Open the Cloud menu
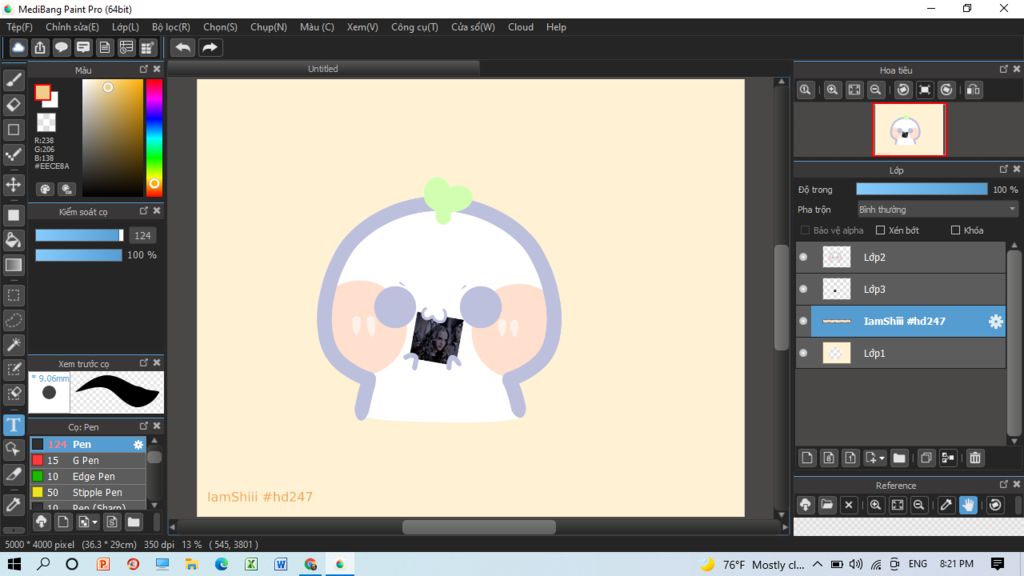Viewport: 1024px width, 576px height. click(520, 27)
